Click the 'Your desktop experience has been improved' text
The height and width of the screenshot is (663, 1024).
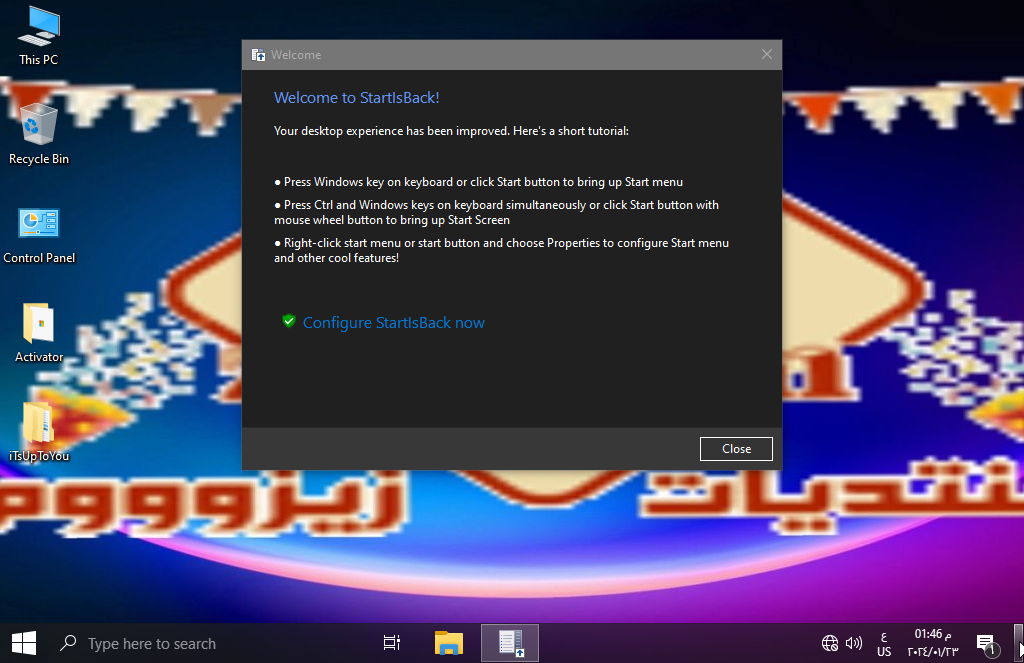(x=451, y=131)
